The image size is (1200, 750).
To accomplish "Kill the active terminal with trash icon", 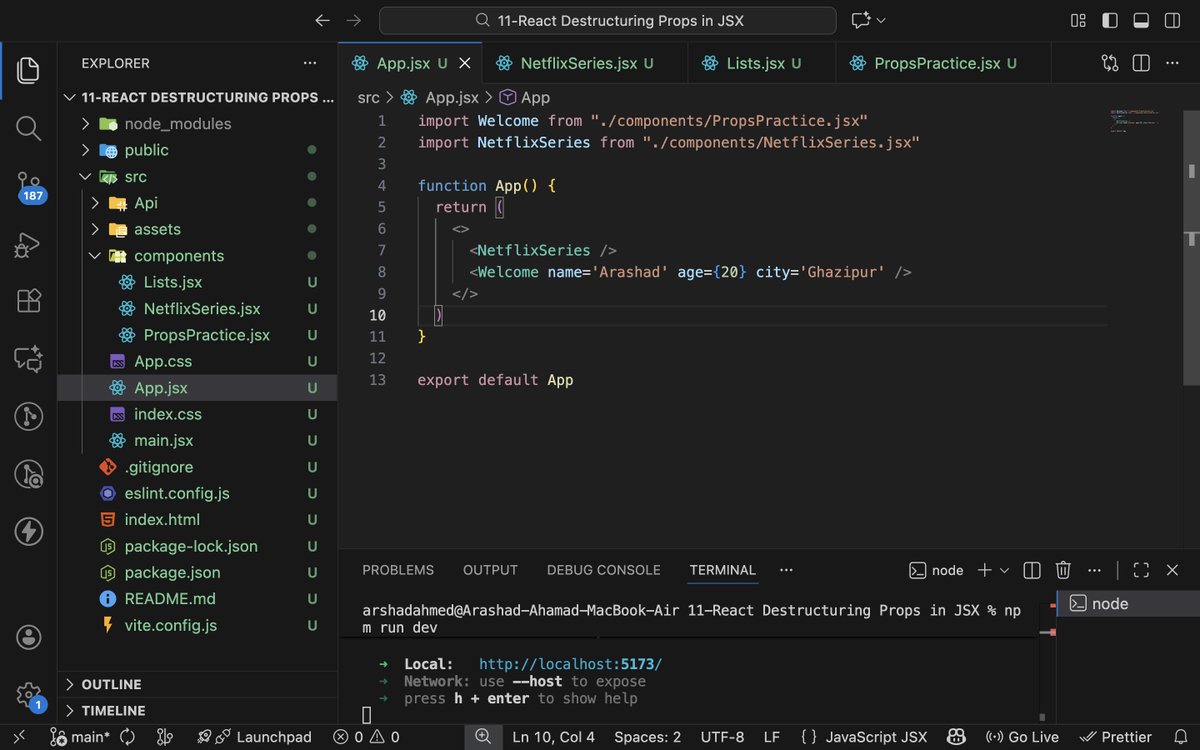I will click(x=1063, y=570).
